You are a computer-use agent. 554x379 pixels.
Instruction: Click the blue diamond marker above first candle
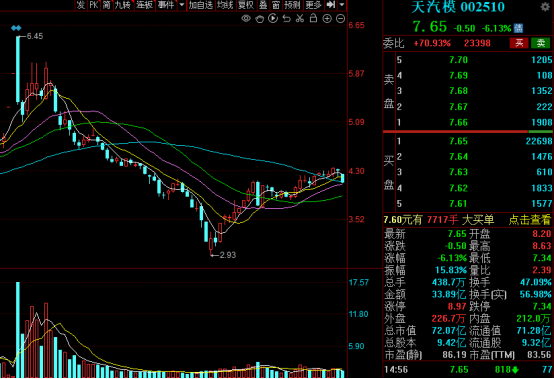pos(16,28)
